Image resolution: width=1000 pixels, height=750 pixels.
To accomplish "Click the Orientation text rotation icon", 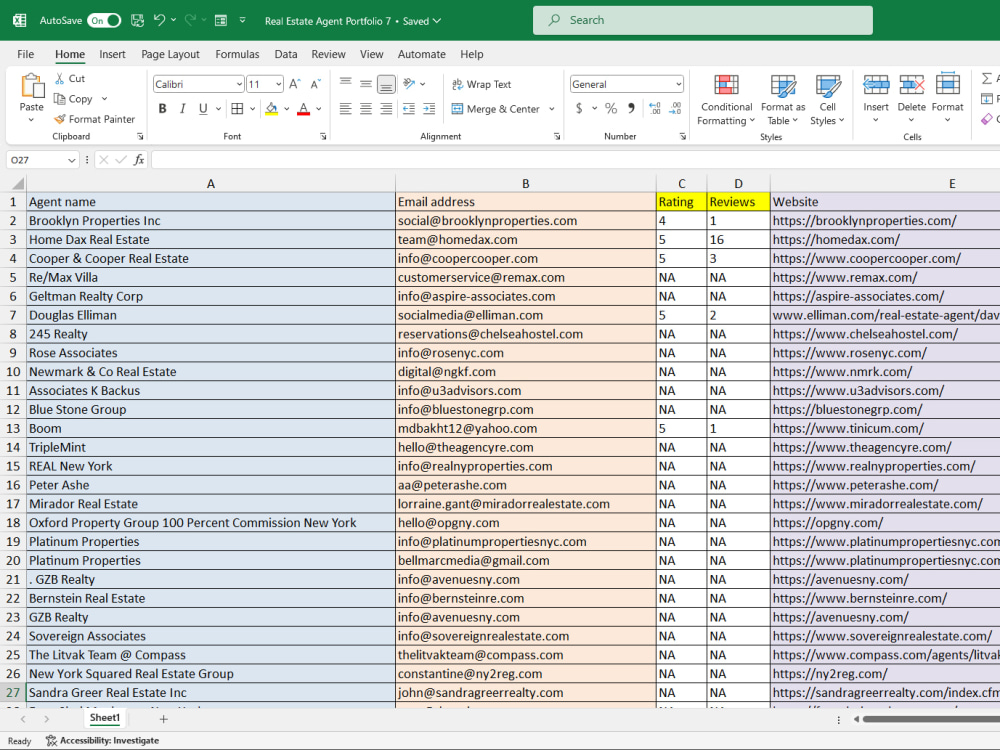I will [409, 84].
